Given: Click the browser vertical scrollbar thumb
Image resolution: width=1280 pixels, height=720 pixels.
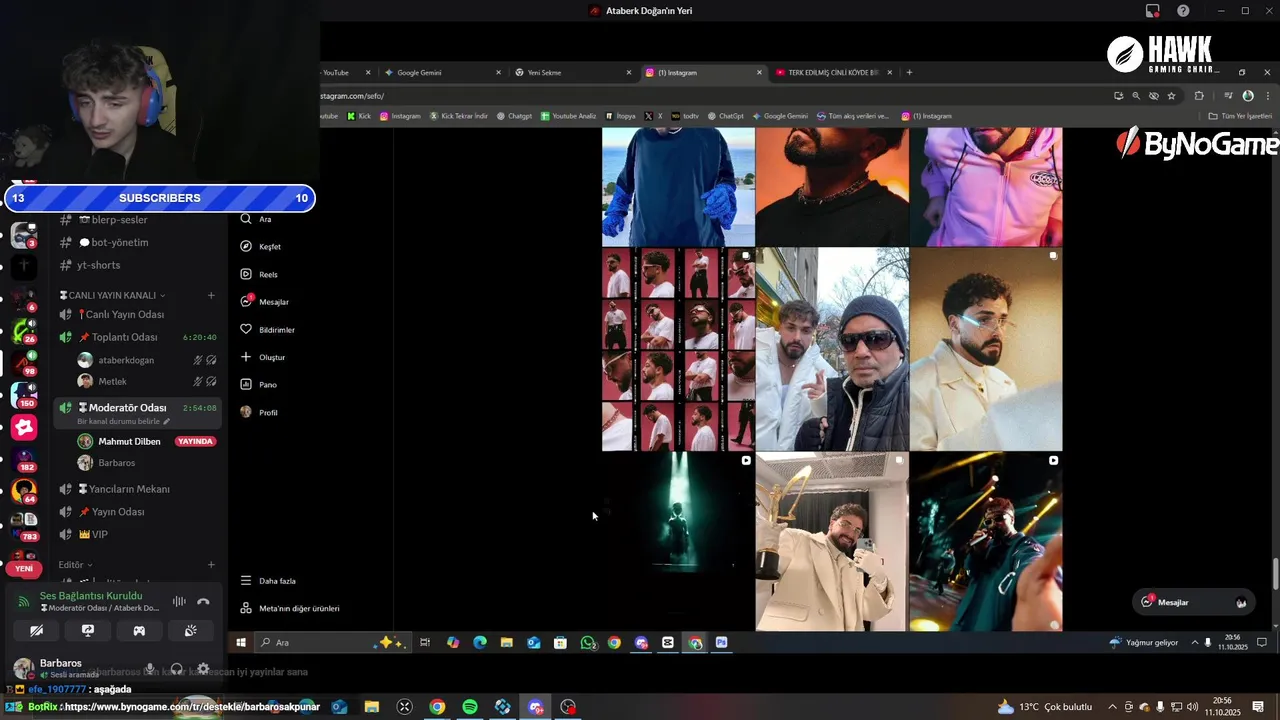Looking at the screenshot, I should (1275, 575).
